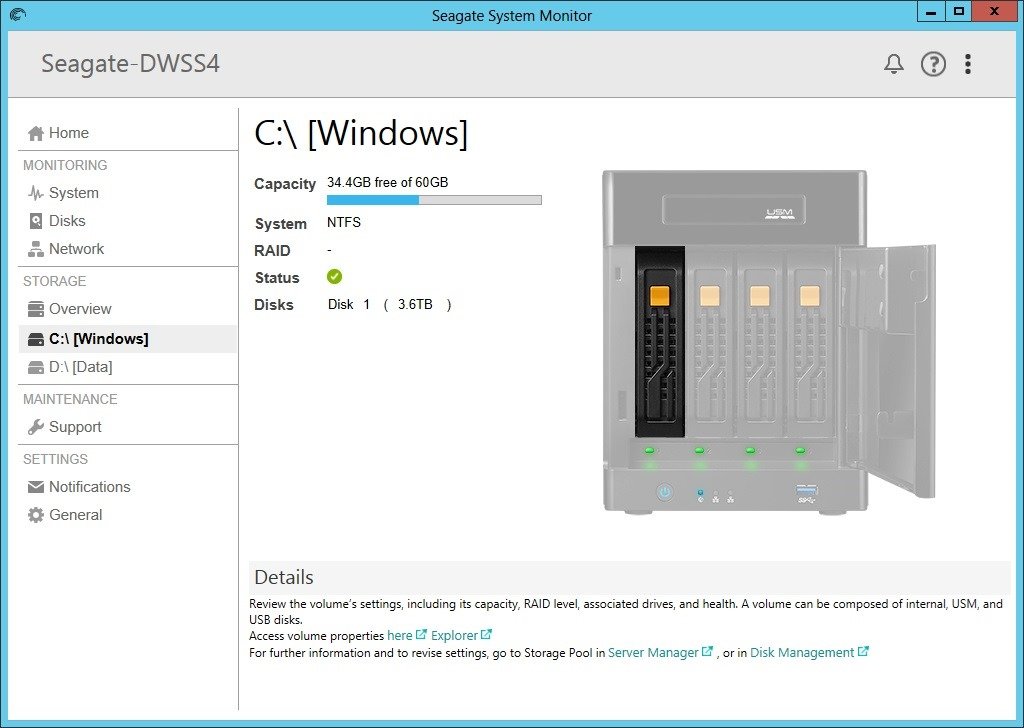Click the fourth drive bay in NAS image
This screenshot has height=728, width=1024.
pyautogui.click(x=811, y=341)
